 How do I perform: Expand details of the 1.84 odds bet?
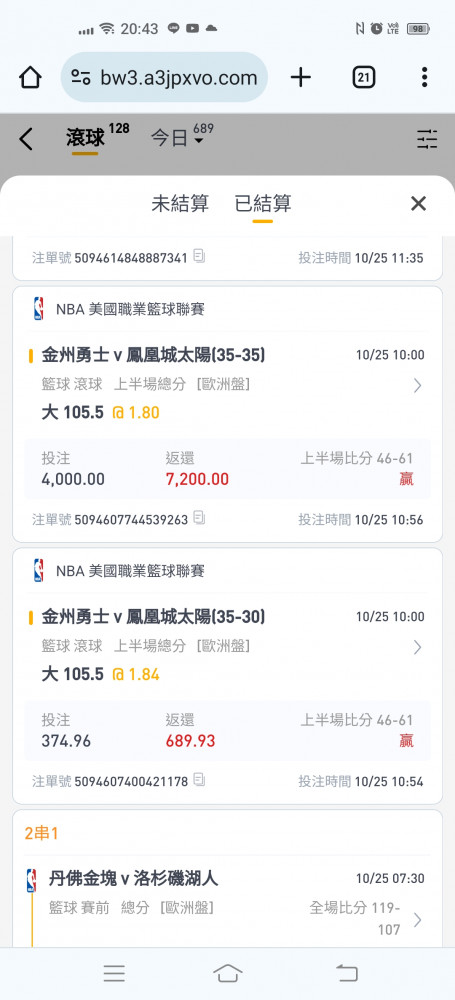point(417,647)
